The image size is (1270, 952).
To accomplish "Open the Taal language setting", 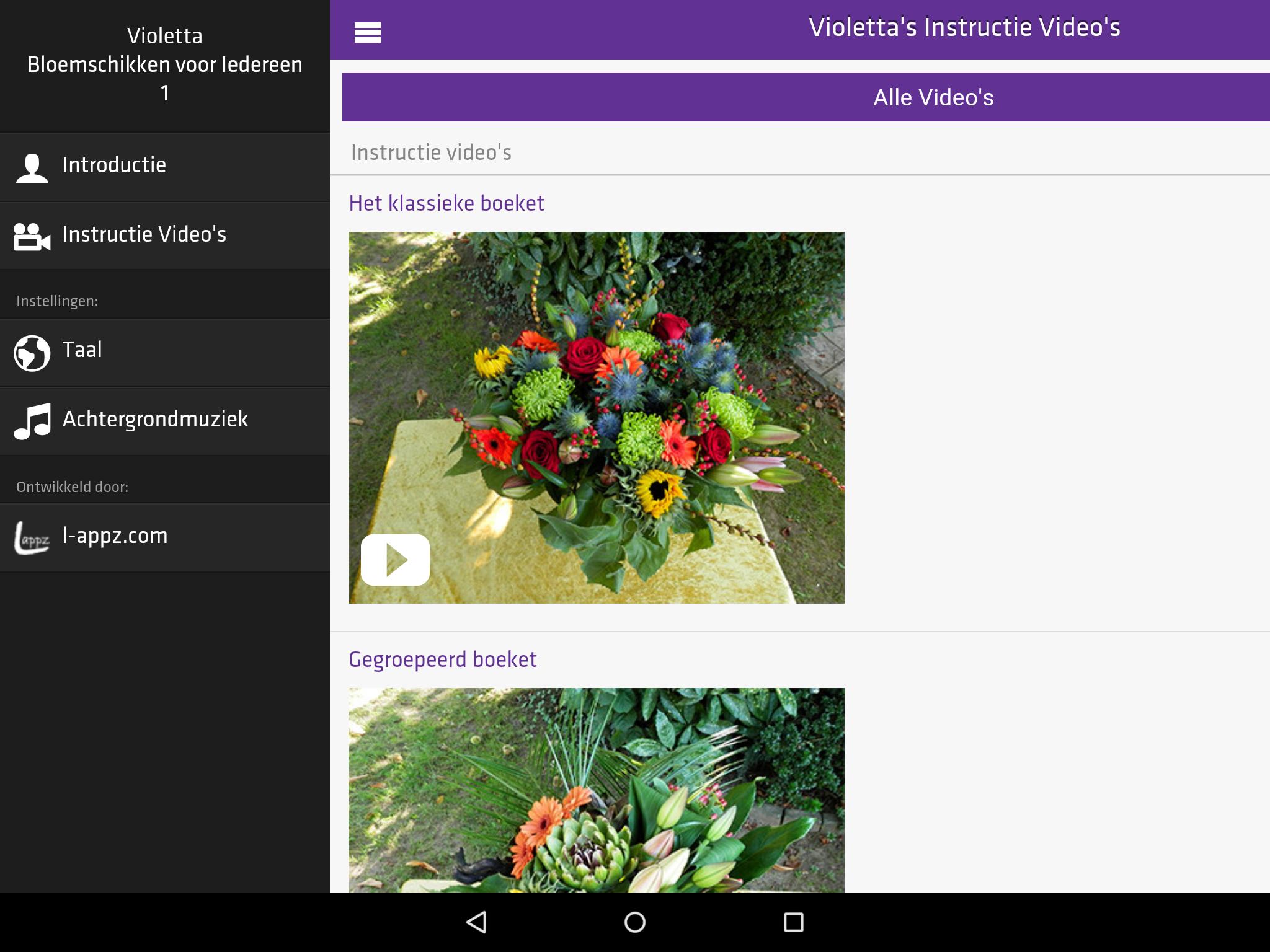I will [165, 353].
